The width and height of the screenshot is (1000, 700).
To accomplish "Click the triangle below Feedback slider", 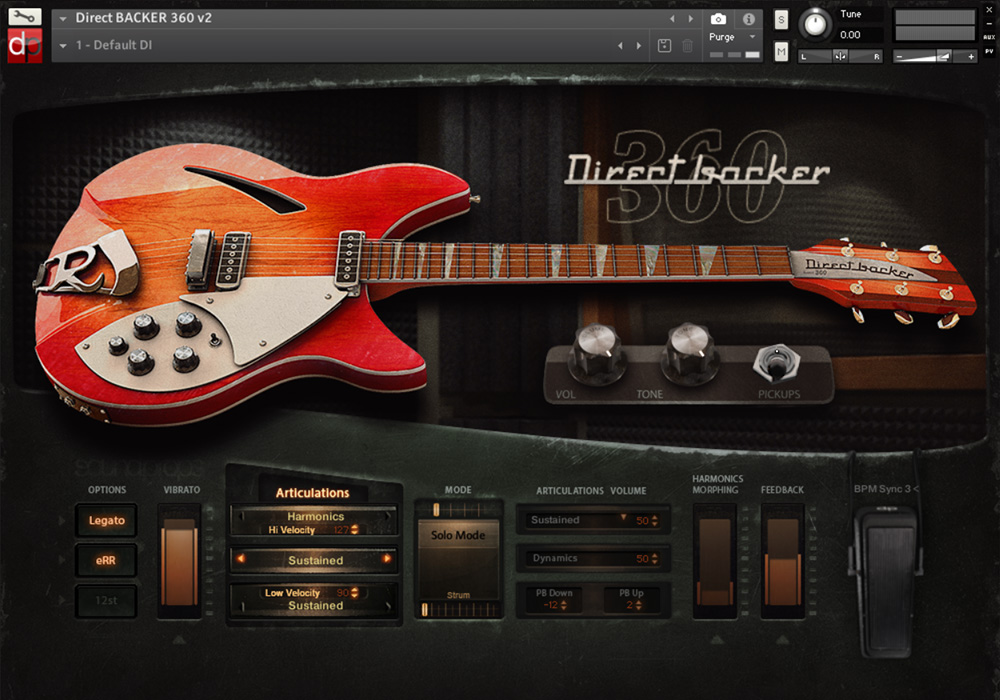I will [783, 639].
